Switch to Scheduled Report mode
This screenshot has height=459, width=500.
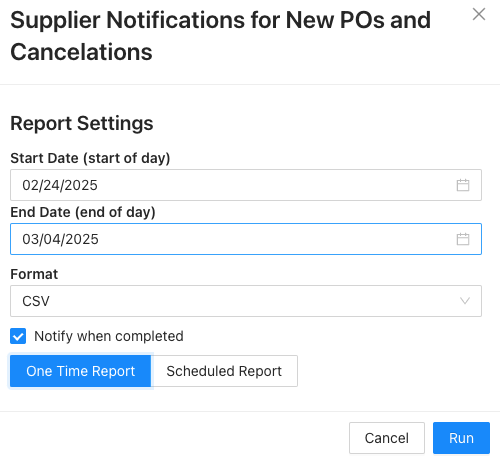click(x=224, y=371)
